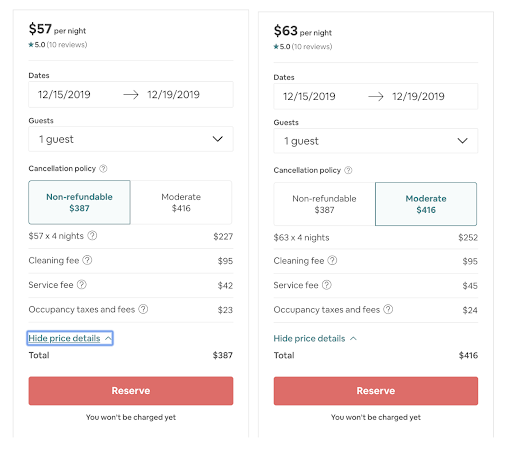Click Reserve button in $57 panel

click(131, 391)
